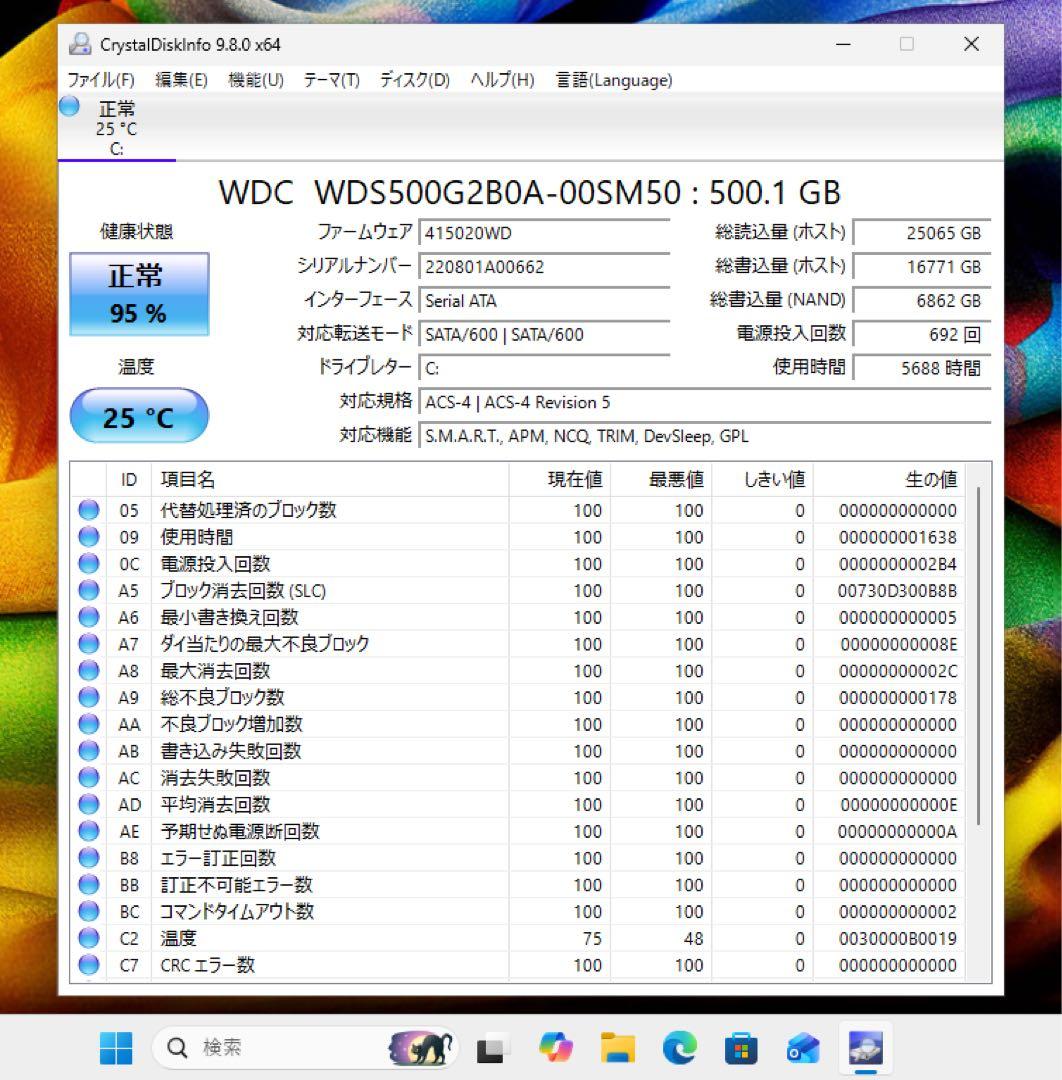Open the テーマ(T) menu
The height and width of the screenshot is (1080, 1062).
click(x=331, y=80)
